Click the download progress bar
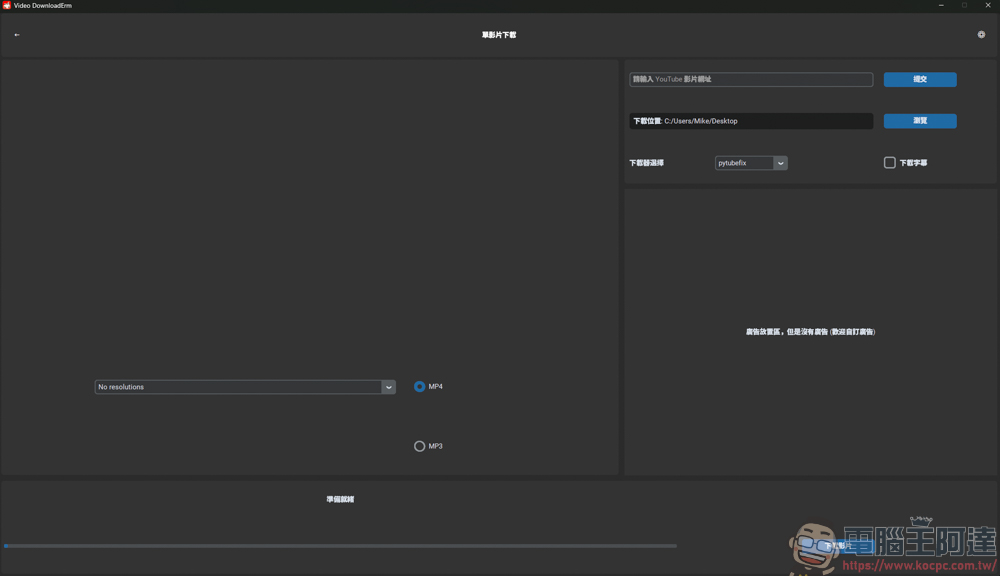 tap(340, 546)
